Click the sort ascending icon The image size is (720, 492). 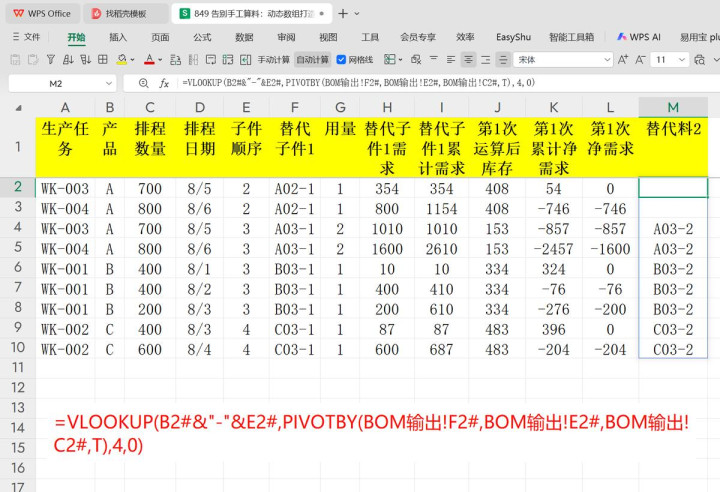pos(68,60)
